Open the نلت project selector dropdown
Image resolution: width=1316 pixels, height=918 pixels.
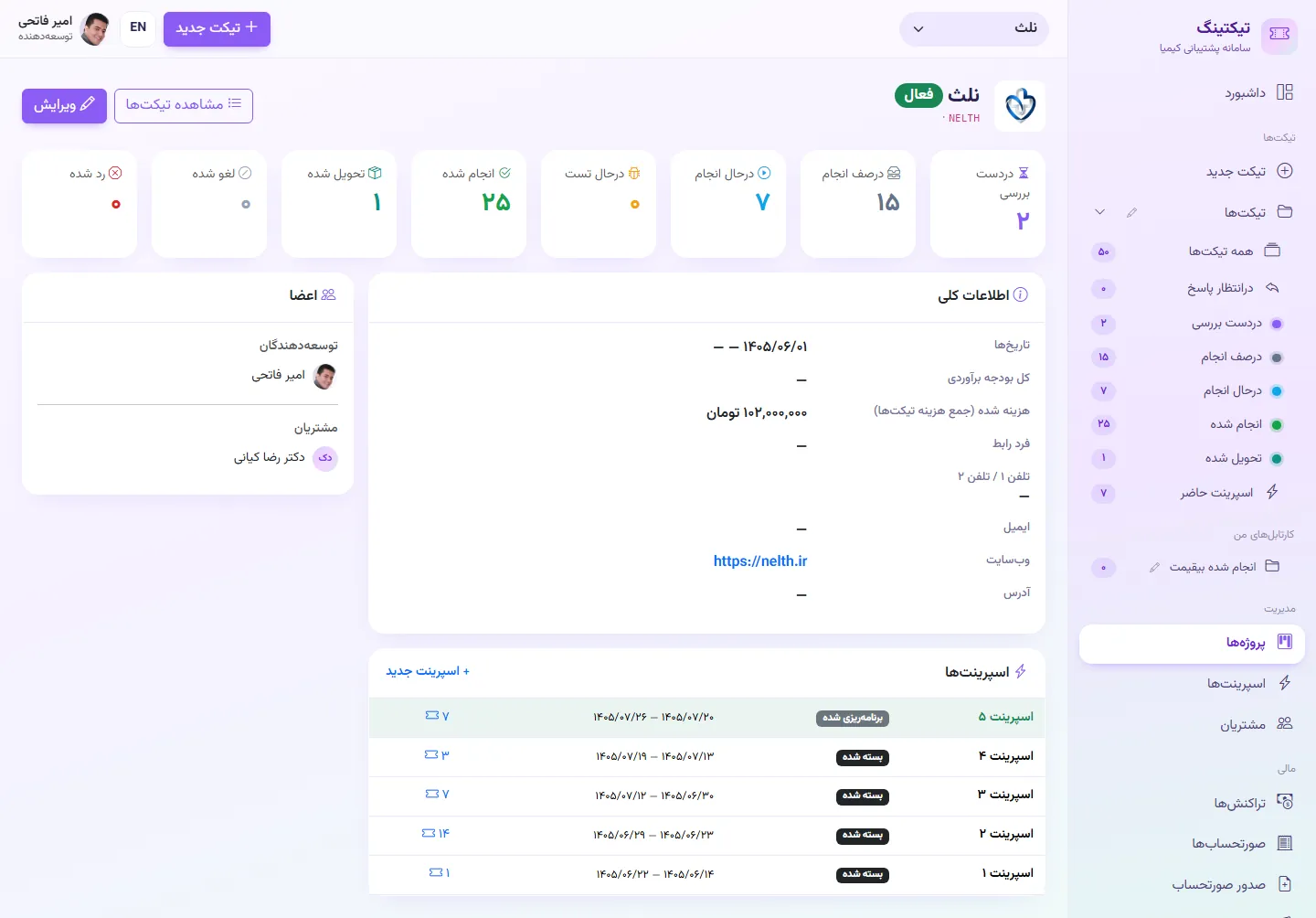974,28
